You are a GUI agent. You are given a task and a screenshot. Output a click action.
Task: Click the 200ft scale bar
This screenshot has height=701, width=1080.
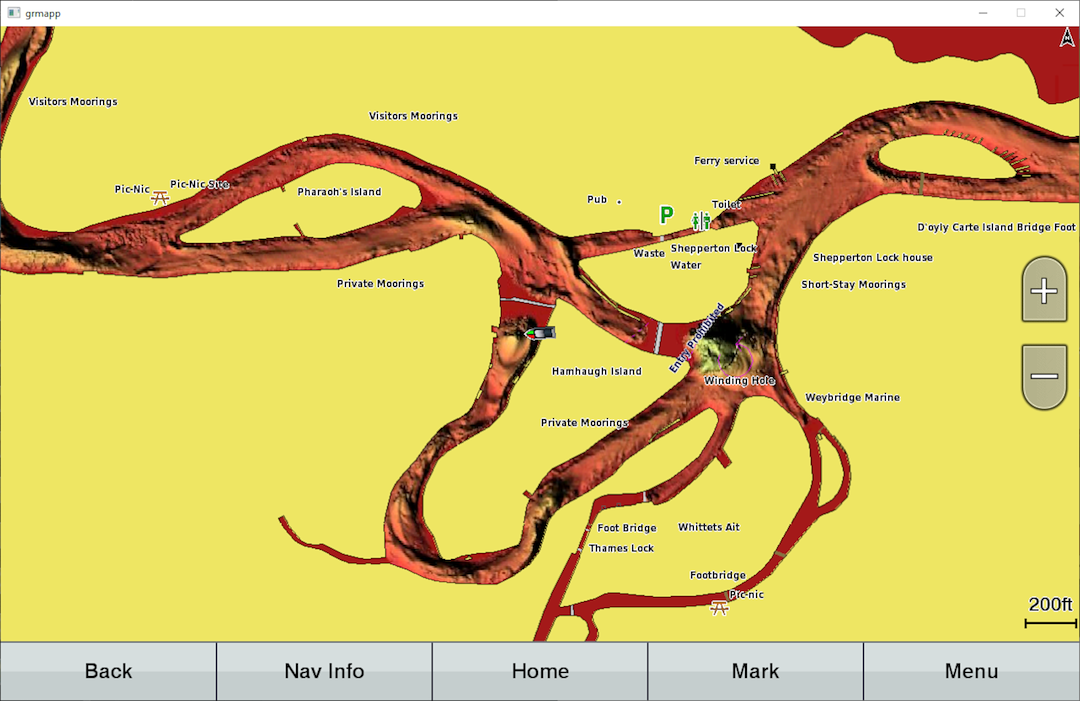(x=1050, y=612)
